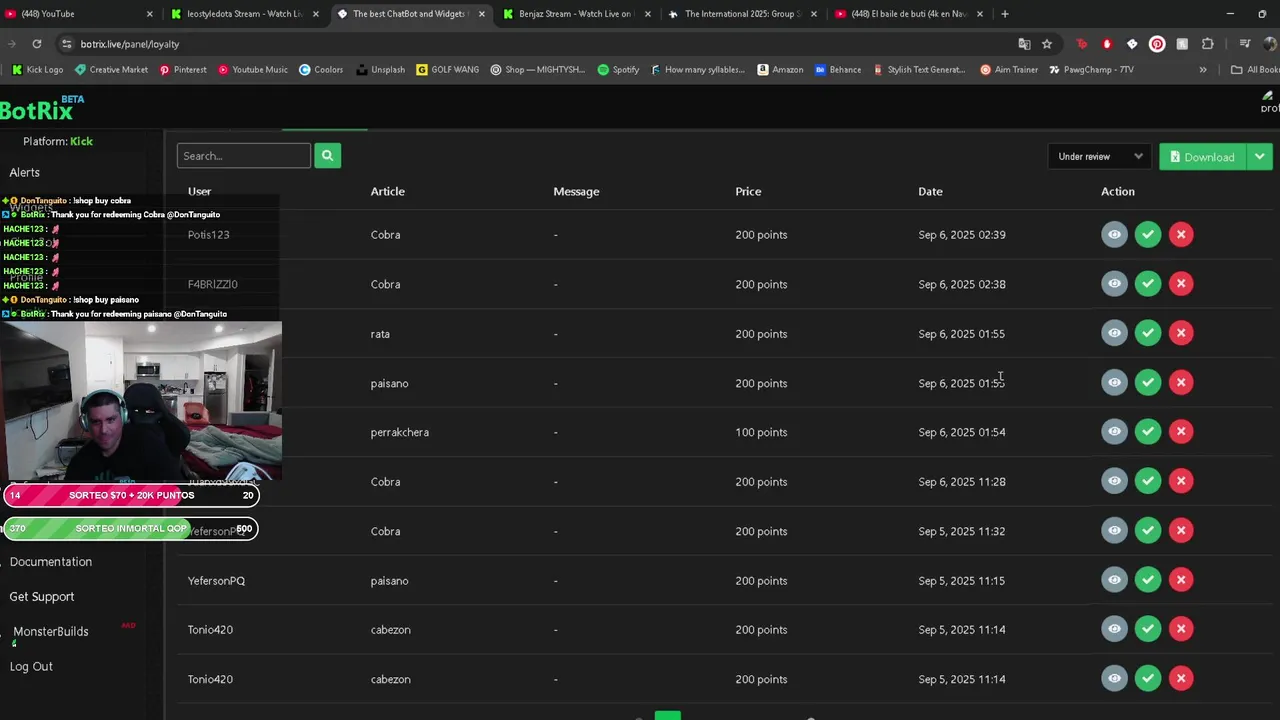Focus the Search input field
Screen dimensions: 1280x720
click(x=244, y=155)
